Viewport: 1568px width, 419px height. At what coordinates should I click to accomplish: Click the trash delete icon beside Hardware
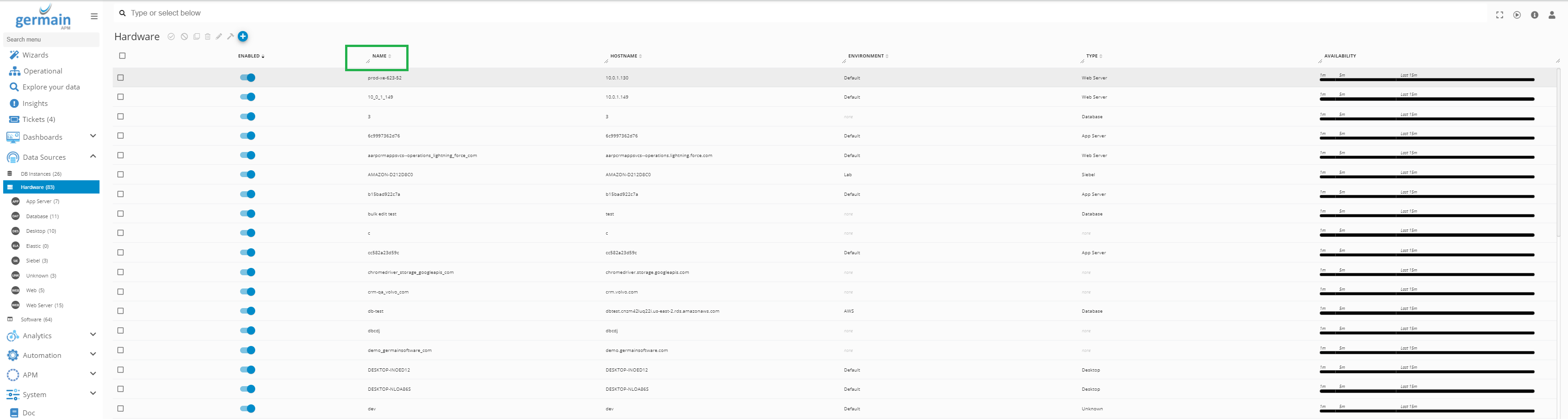(208, 37)
